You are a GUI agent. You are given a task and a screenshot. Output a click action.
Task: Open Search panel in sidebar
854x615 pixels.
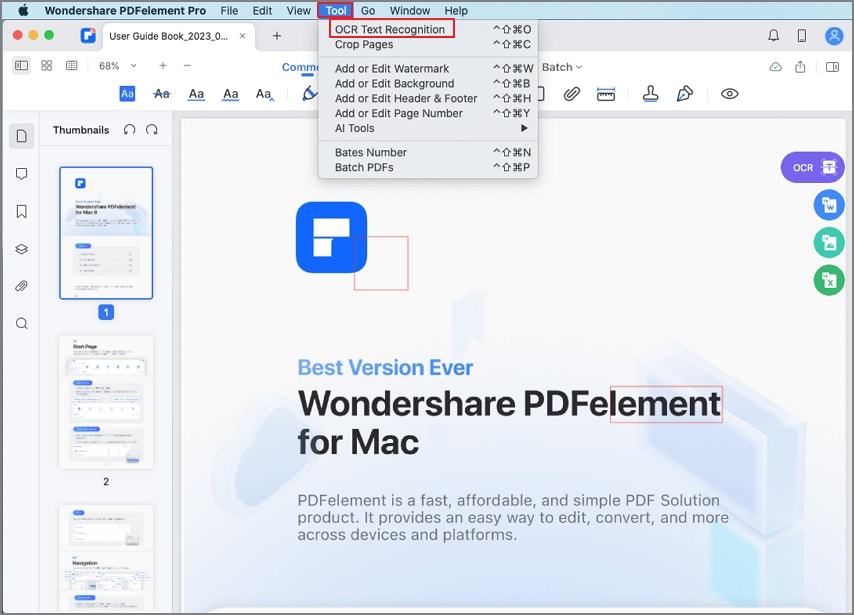21,324
